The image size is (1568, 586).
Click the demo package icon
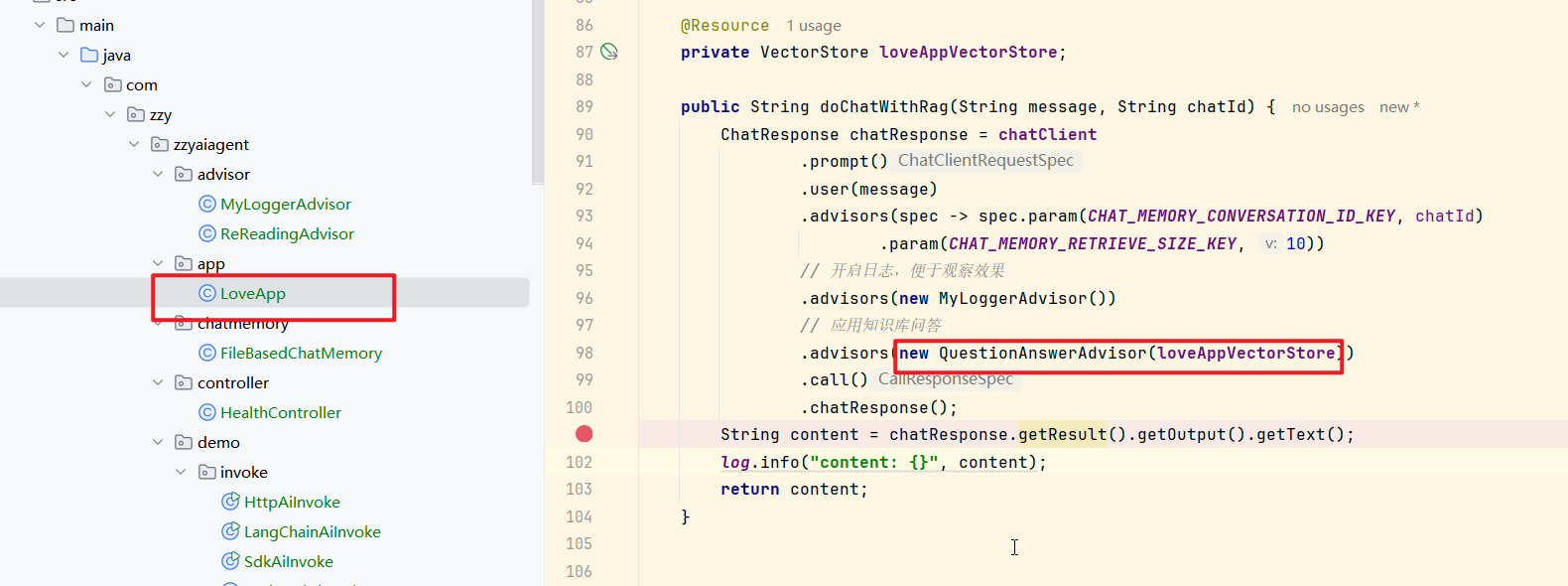tap(184, 442)
